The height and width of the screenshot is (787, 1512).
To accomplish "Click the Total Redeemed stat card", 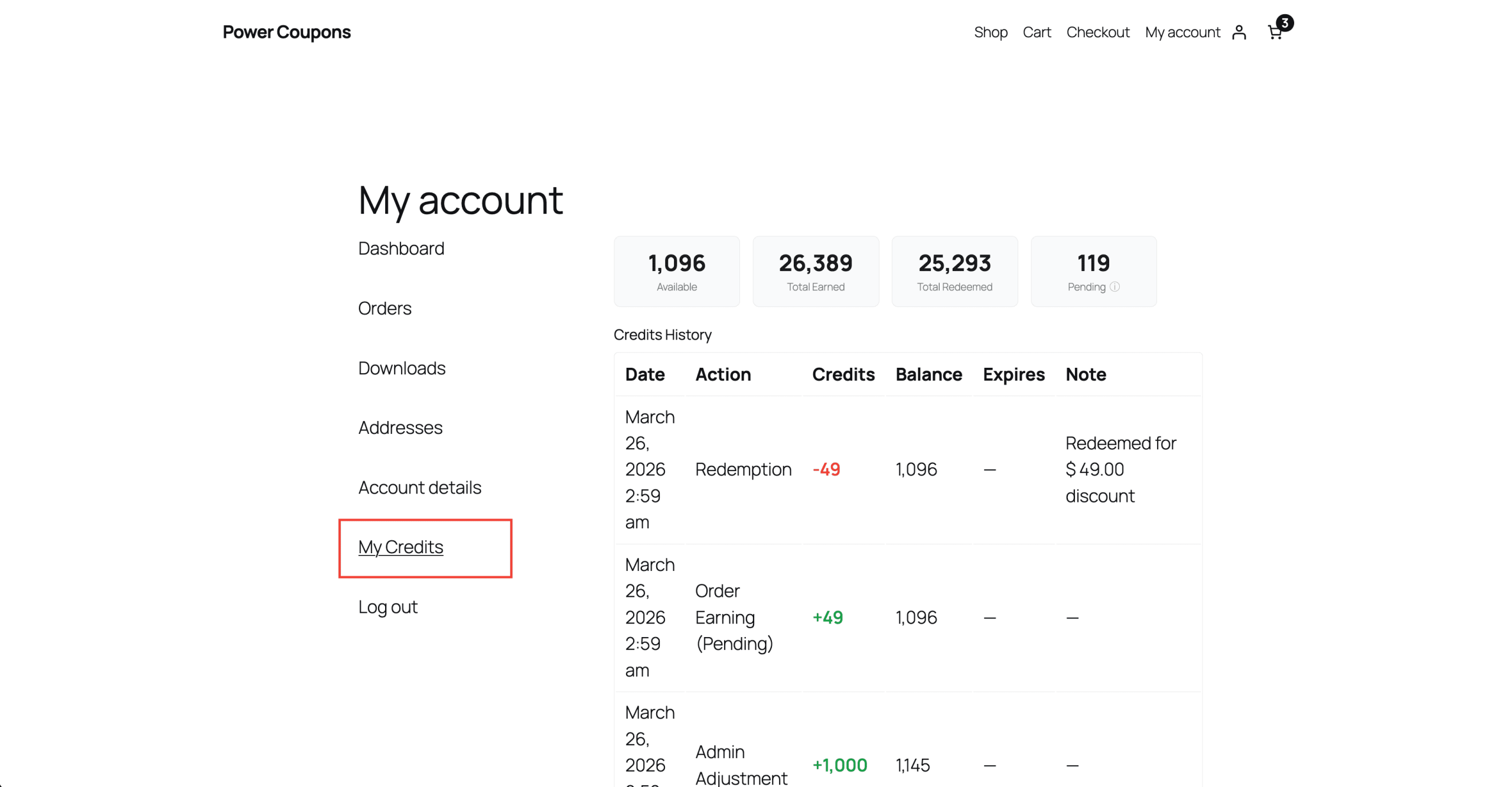I will pos(955,271).
